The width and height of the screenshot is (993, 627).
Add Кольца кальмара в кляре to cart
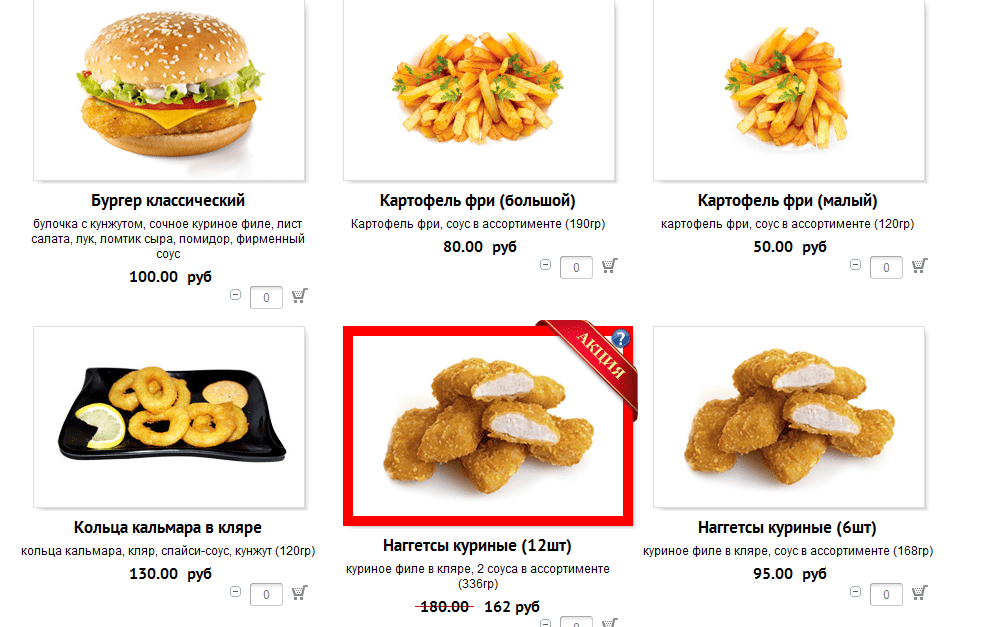(300, 593)
